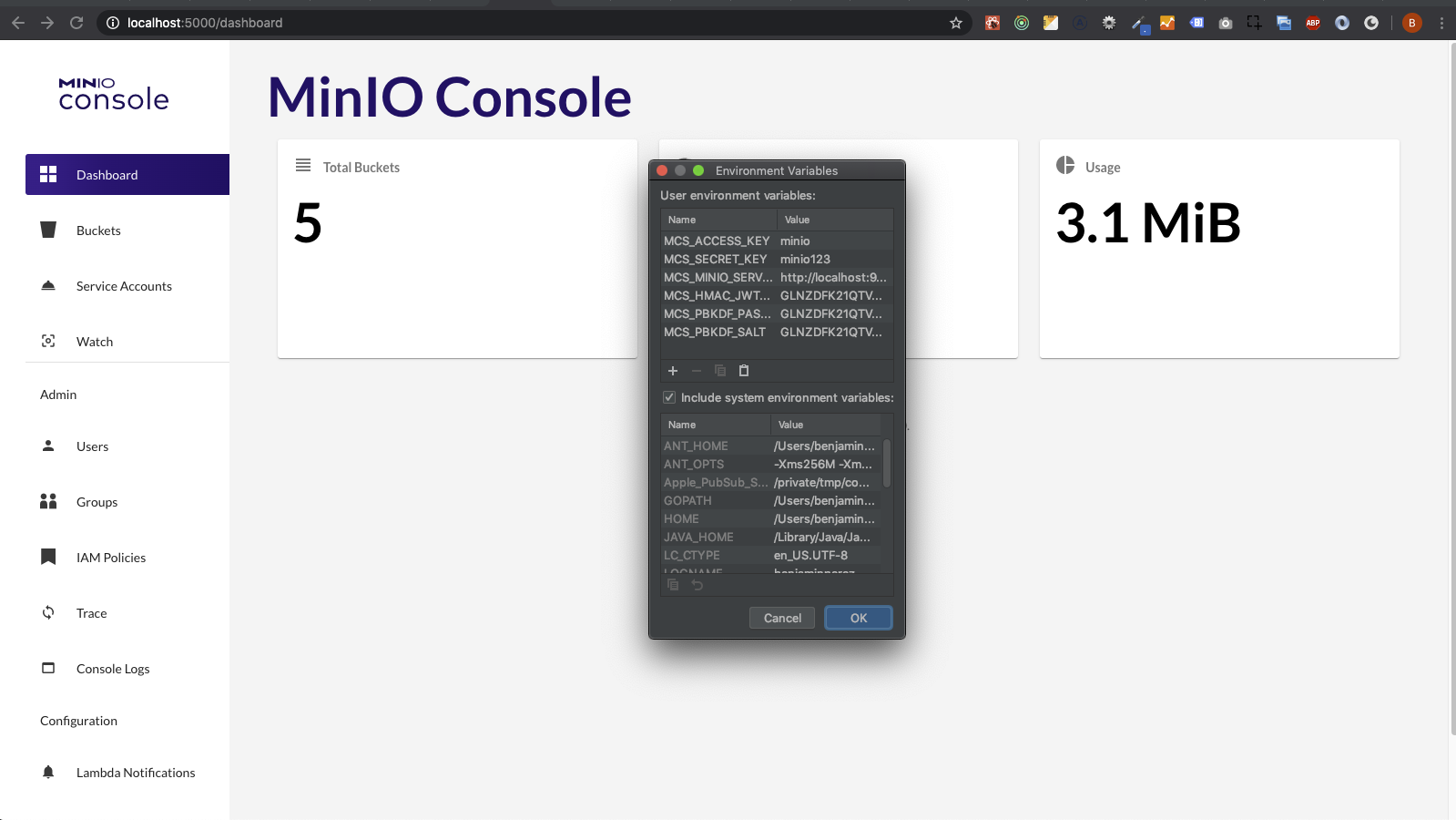Select the MCS_PBKDF_PAS... row
Image resolution: width=1456 pixels, height=820 pixels.
pos(777,313)
